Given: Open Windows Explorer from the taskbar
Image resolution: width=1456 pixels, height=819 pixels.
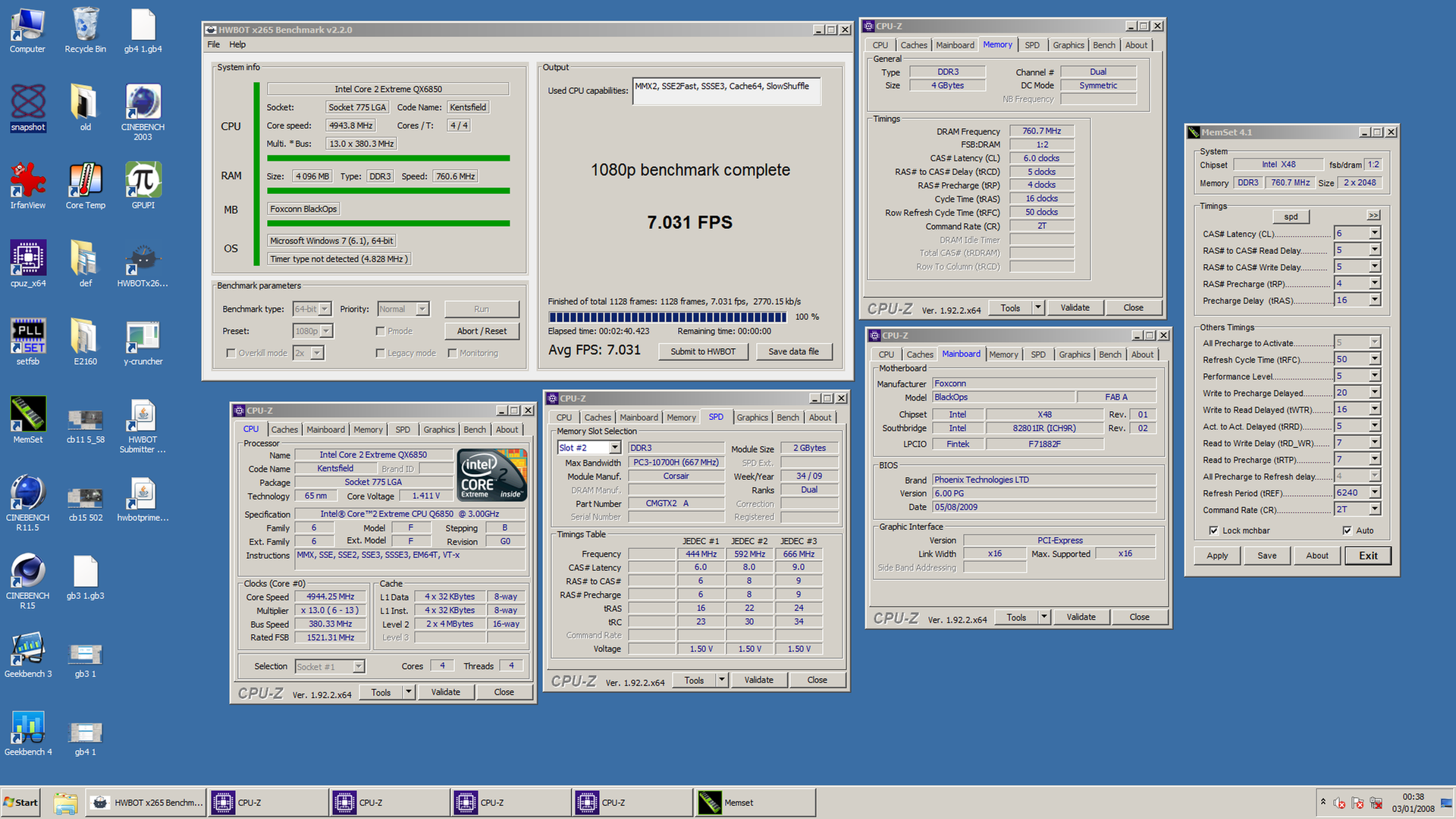Looking at the screenshot, I should [65, 803].
